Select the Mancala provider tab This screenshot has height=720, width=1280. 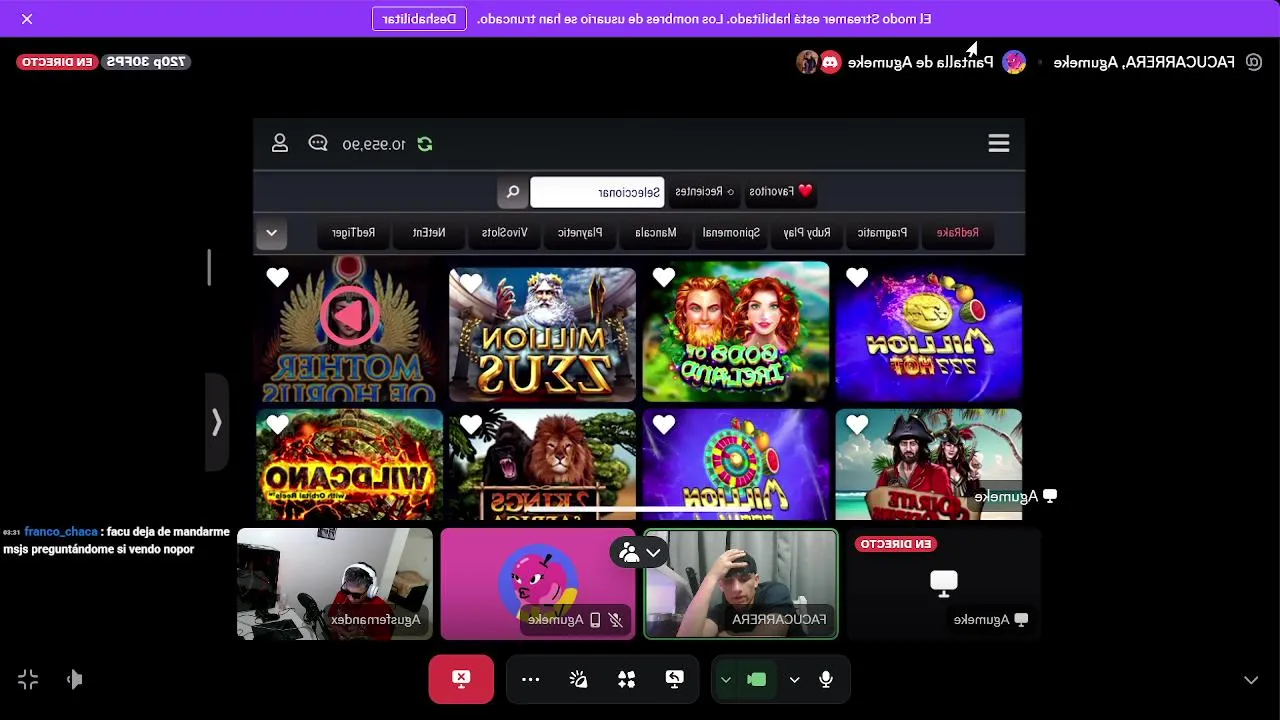point(656,233)
